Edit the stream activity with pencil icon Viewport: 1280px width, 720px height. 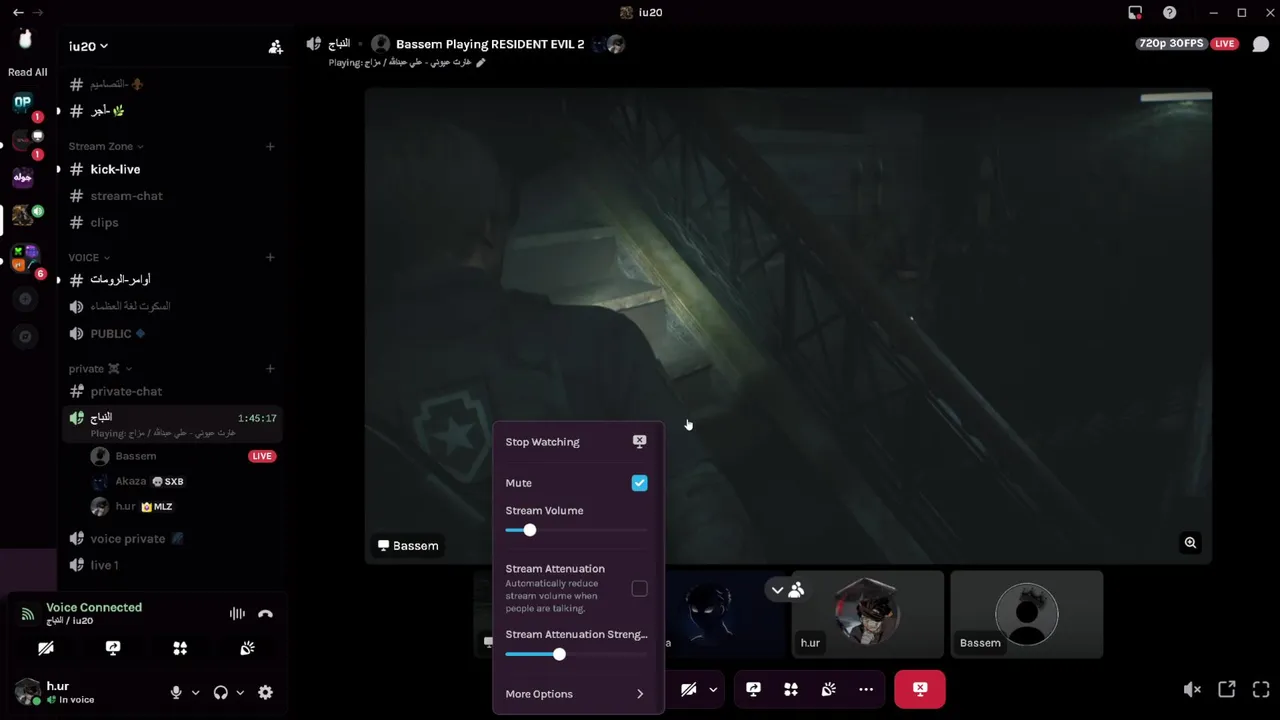[x=480, y=62]
